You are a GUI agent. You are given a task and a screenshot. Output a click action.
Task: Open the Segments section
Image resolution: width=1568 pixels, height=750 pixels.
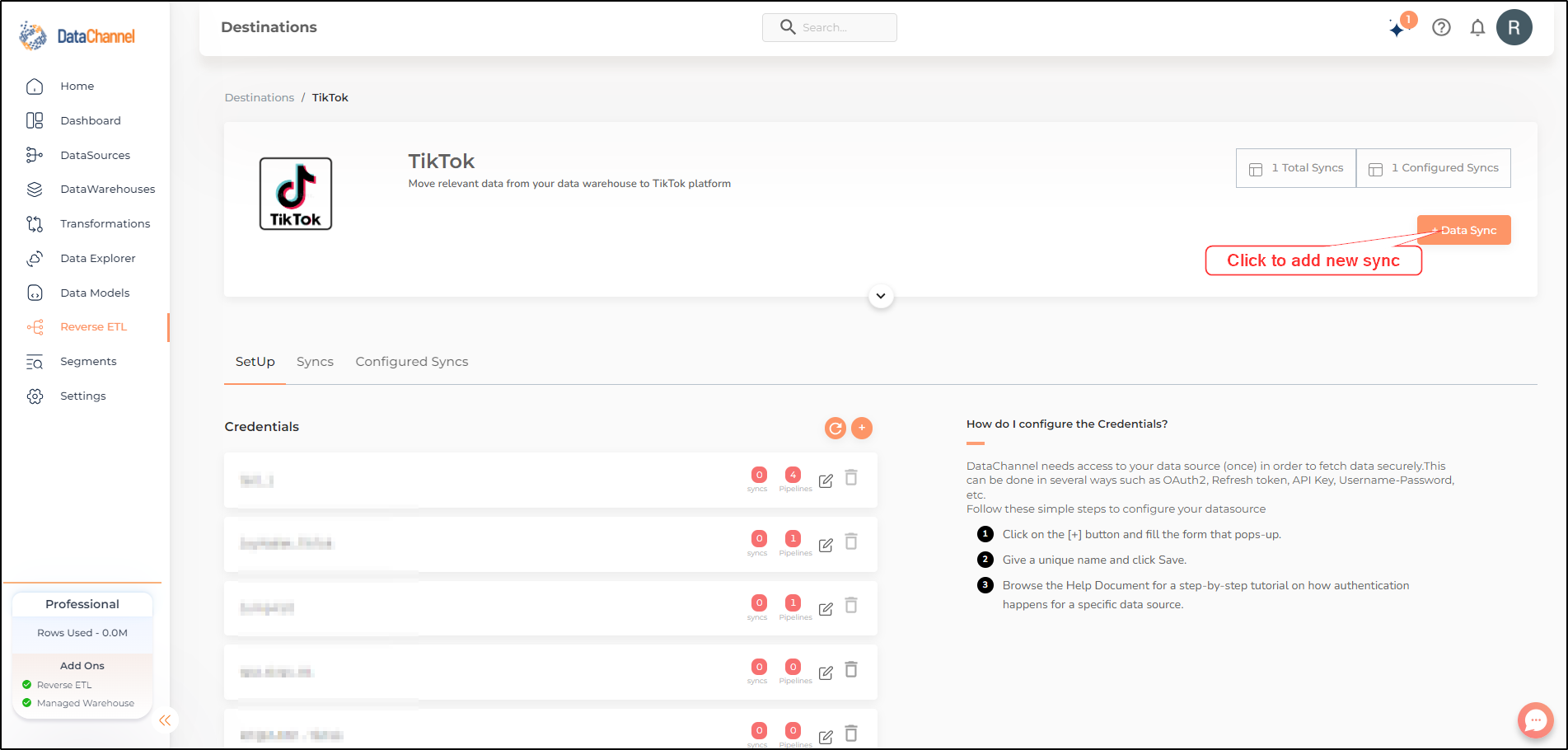point(88,362)
